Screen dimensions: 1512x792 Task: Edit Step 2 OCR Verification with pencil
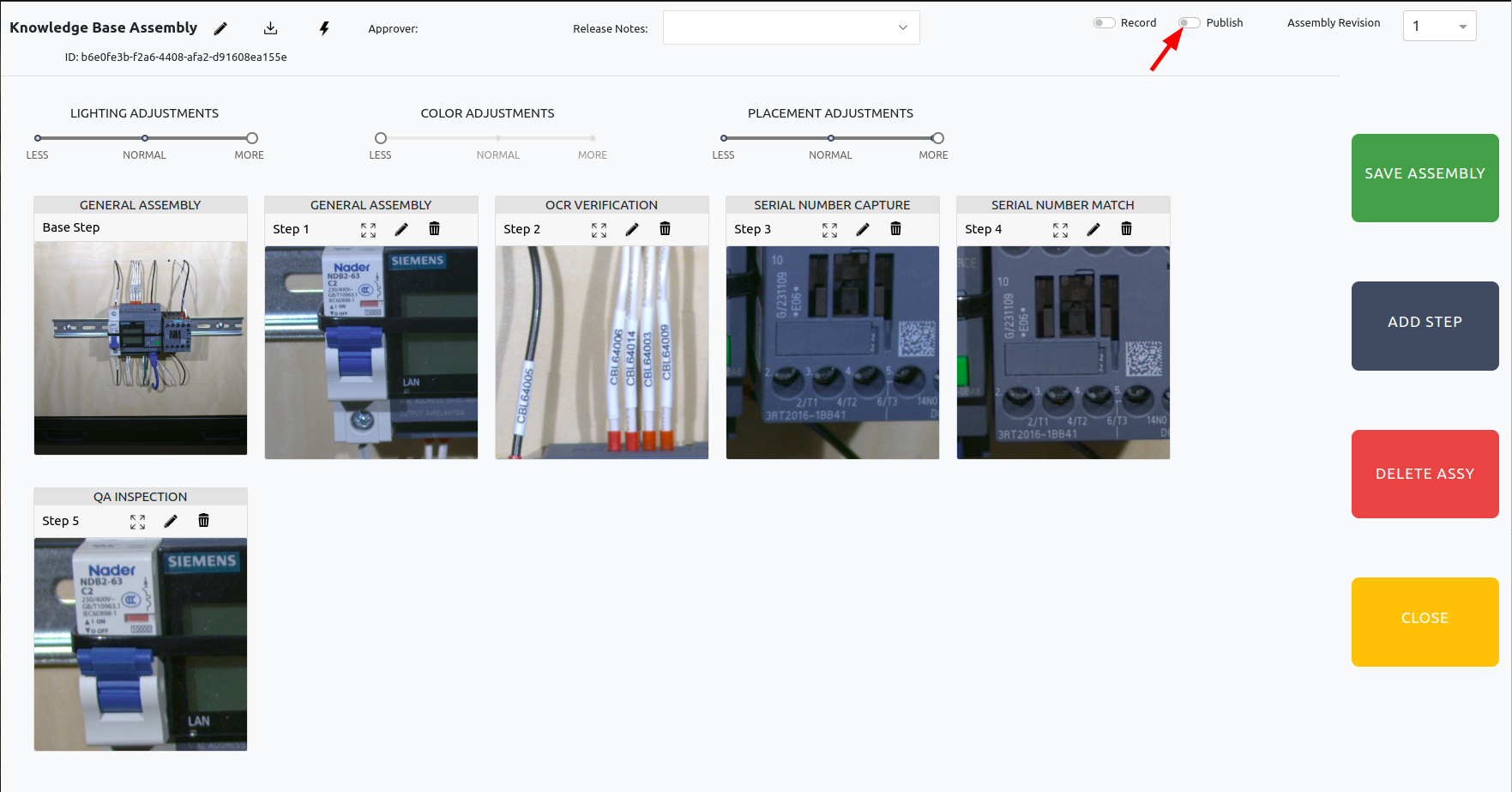point(632,229)
